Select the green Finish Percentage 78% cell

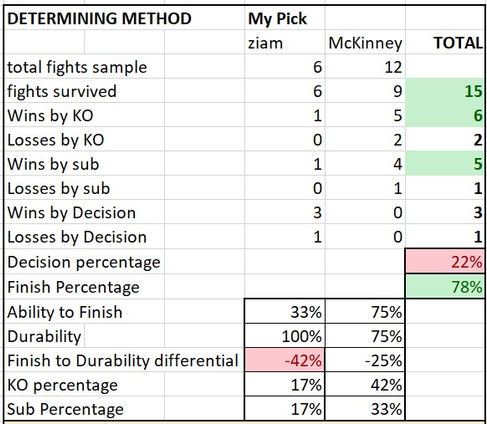click(x=445, y=286)
